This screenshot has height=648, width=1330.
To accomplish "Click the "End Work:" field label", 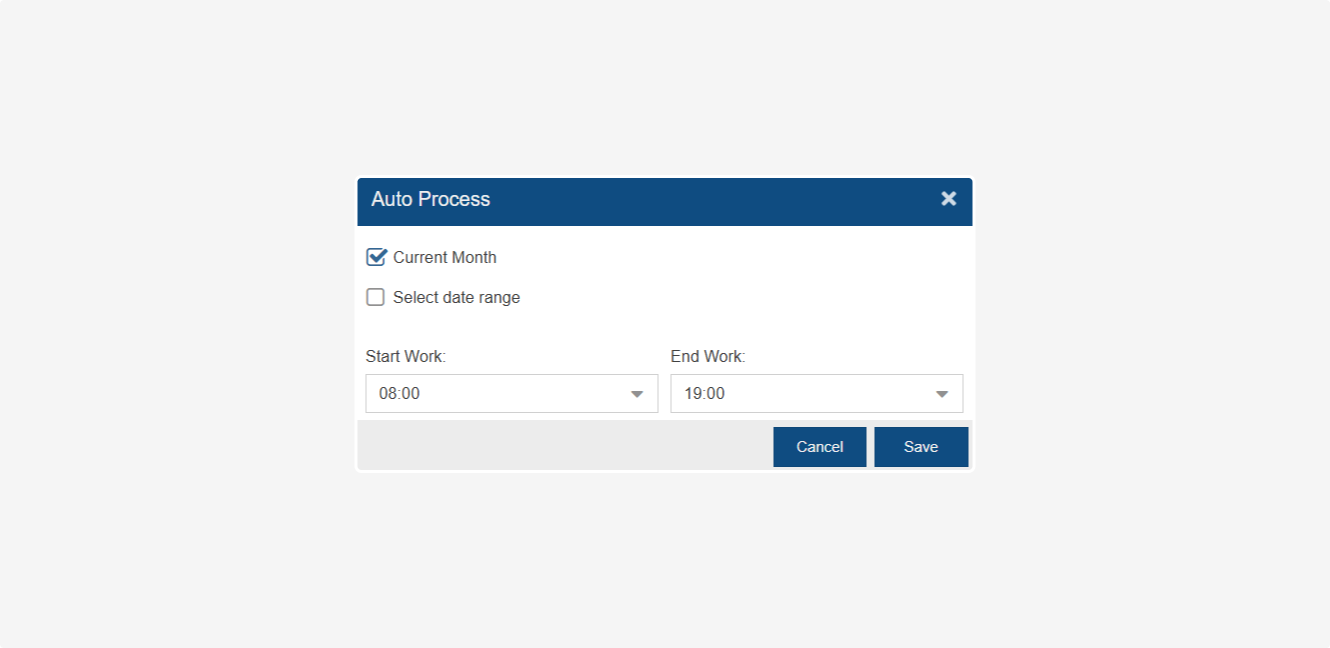I will pyautogui.click(x=708, y=356).
